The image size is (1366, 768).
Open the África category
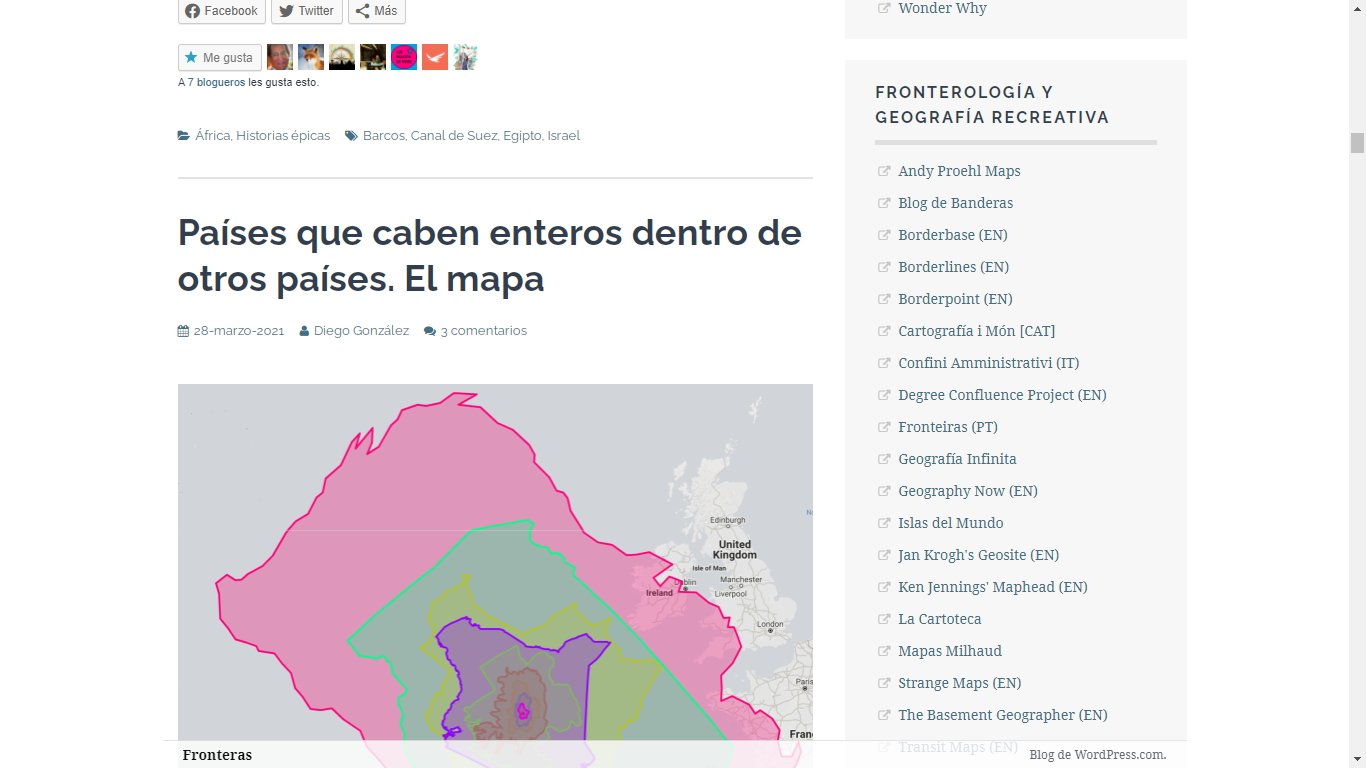point(213,136)
